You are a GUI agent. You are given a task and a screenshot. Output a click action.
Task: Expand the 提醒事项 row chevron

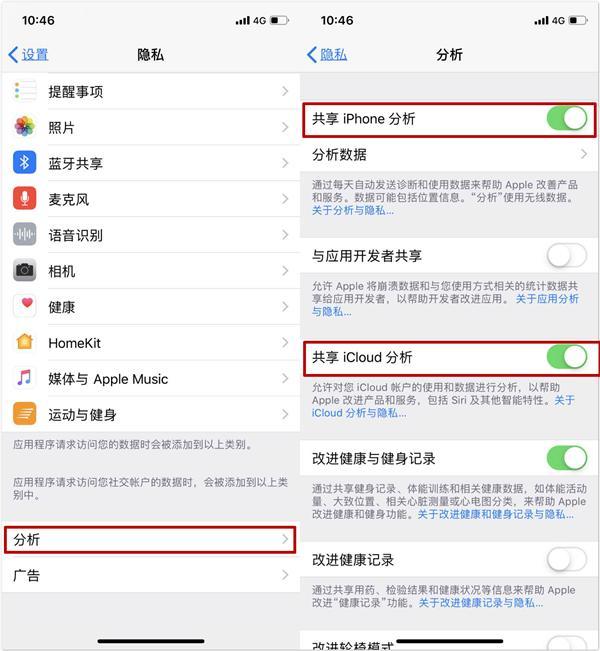285,91
